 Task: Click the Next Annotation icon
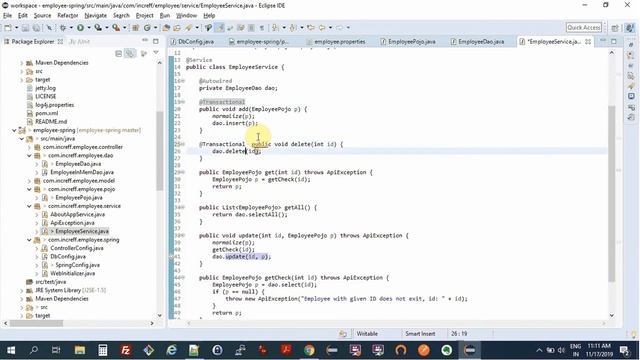coord(276,28)
